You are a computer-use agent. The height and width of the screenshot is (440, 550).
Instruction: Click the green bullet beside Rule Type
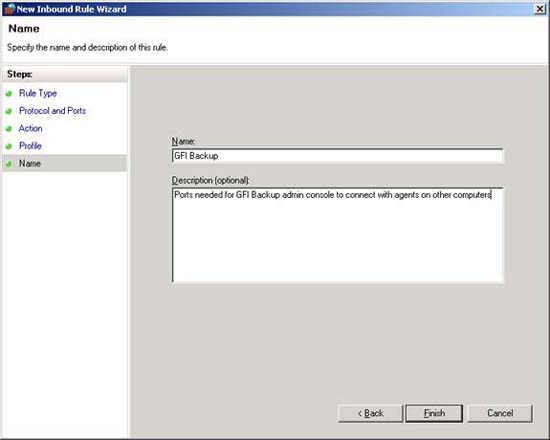tap(9, 94)
